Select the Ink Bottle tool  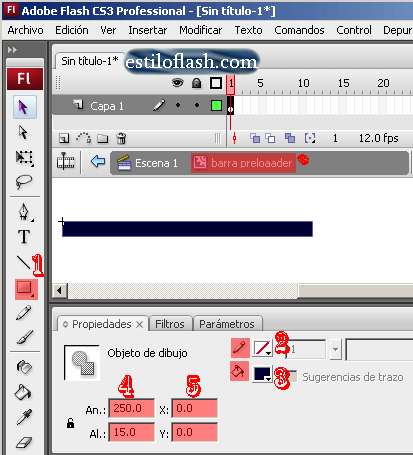24,367
